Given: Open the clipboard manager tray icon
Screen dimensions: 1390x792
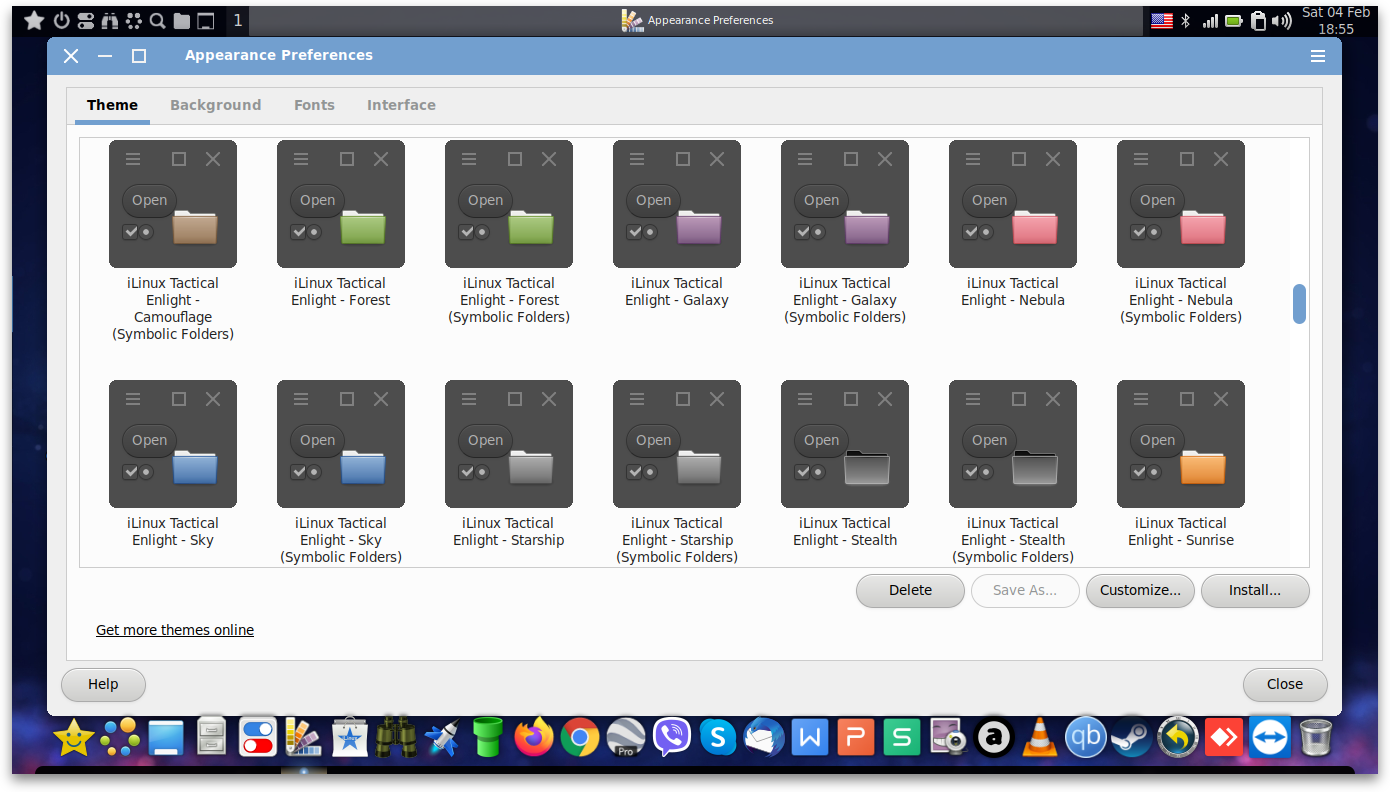Looking at the screenshot, I should pyautogui.click(x=1259, y=21).
